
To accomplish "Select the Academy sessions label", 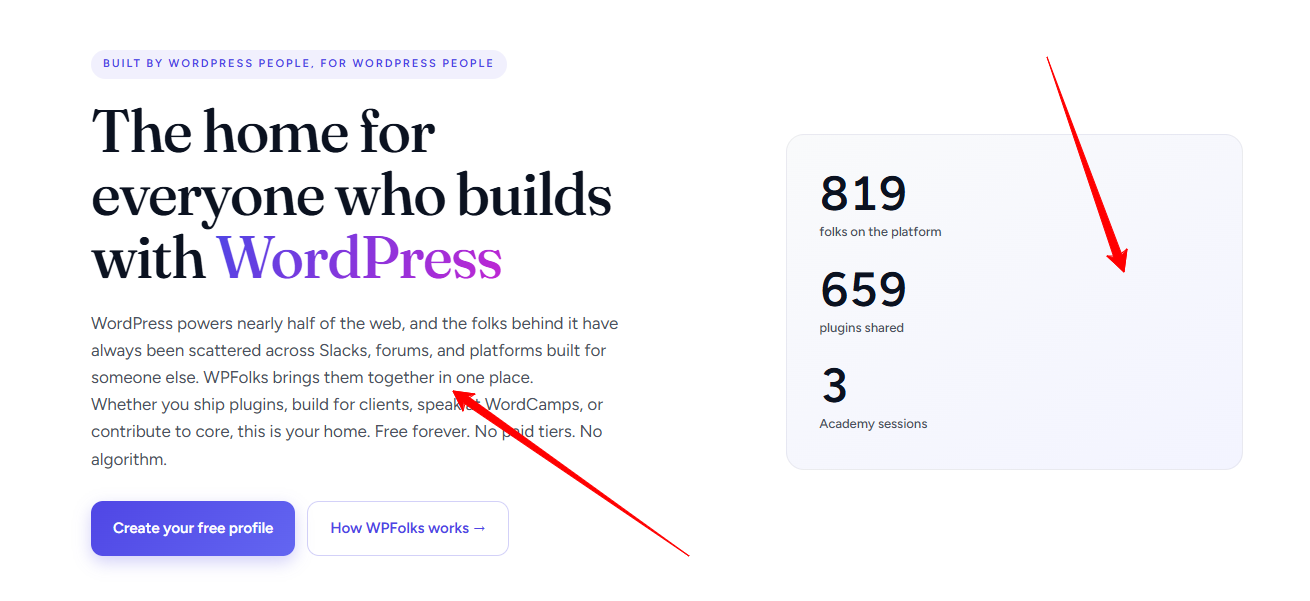I will (873, 424).
